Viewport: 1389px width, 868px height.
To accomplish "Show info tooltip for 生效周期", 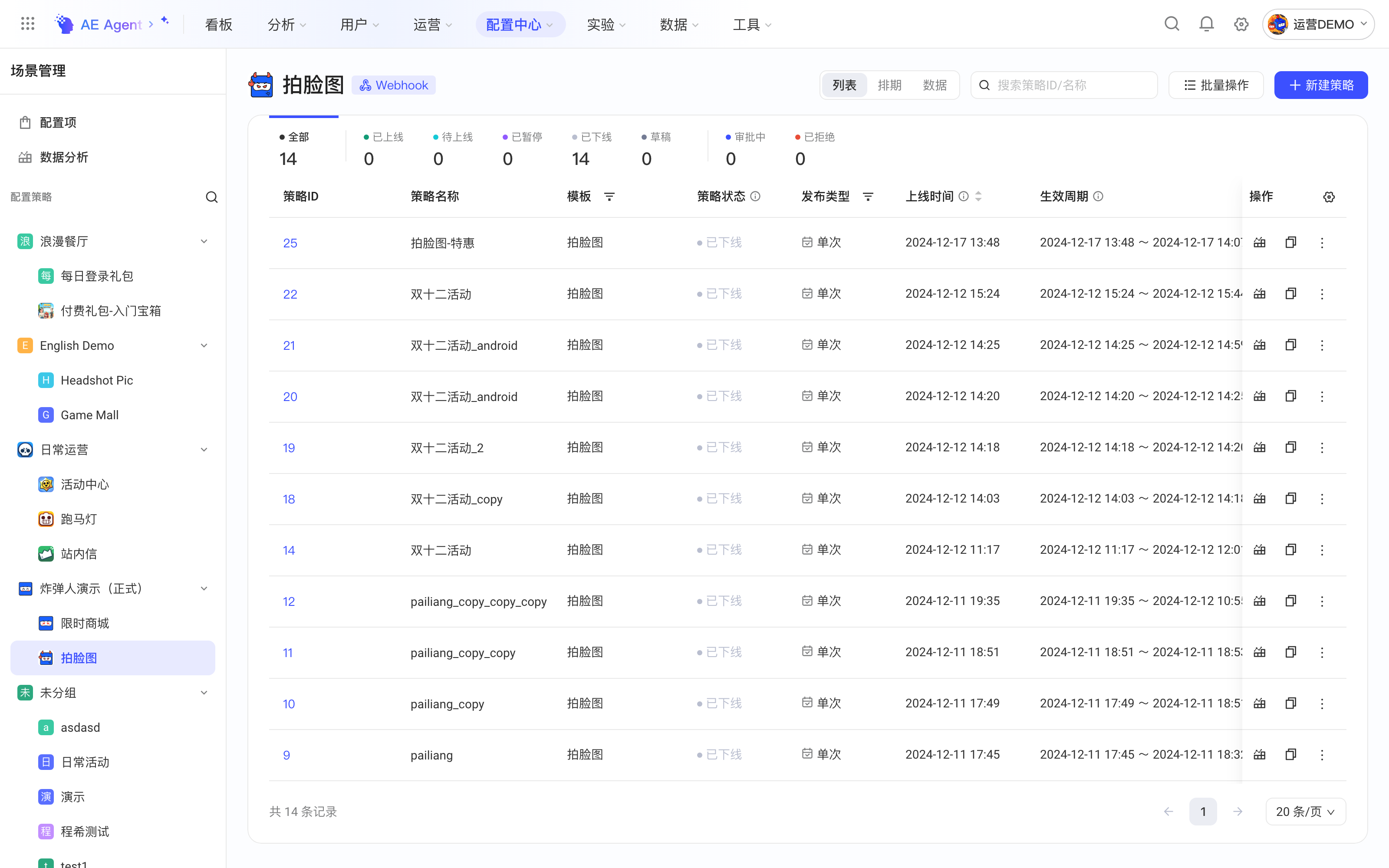I will [1098, 196].
